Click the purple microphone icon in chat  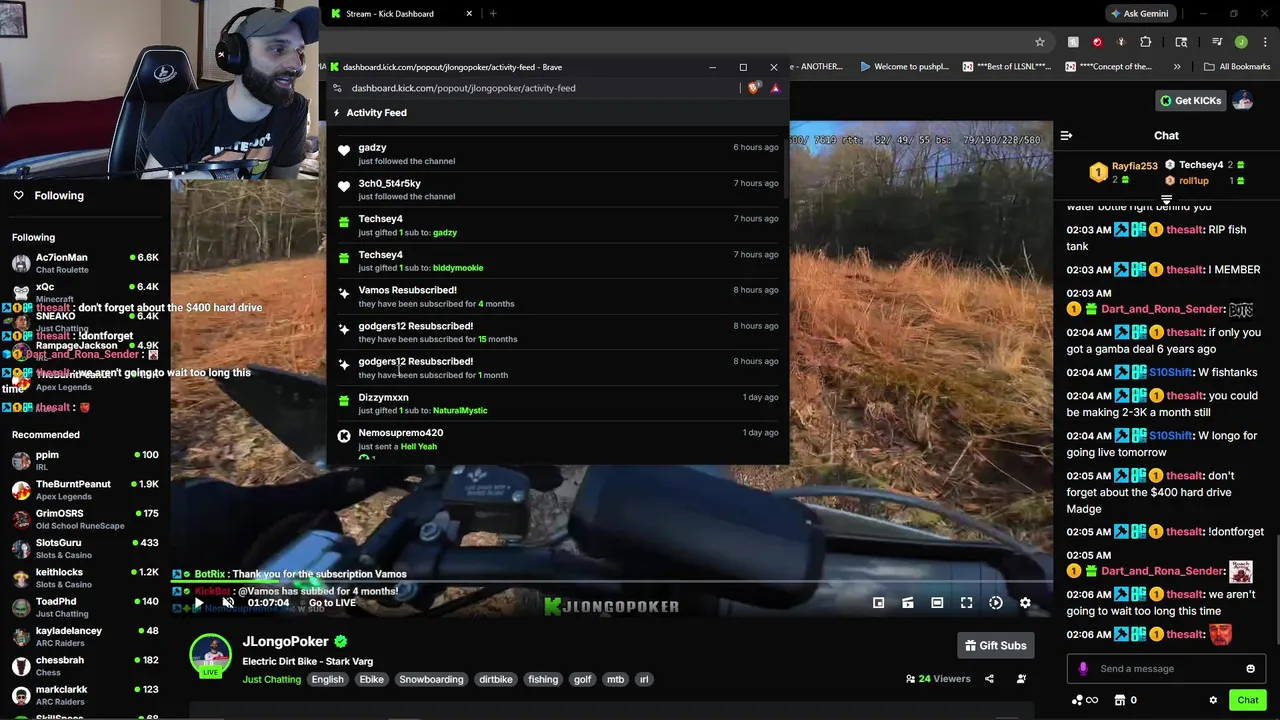click(x=1083, y=669)
